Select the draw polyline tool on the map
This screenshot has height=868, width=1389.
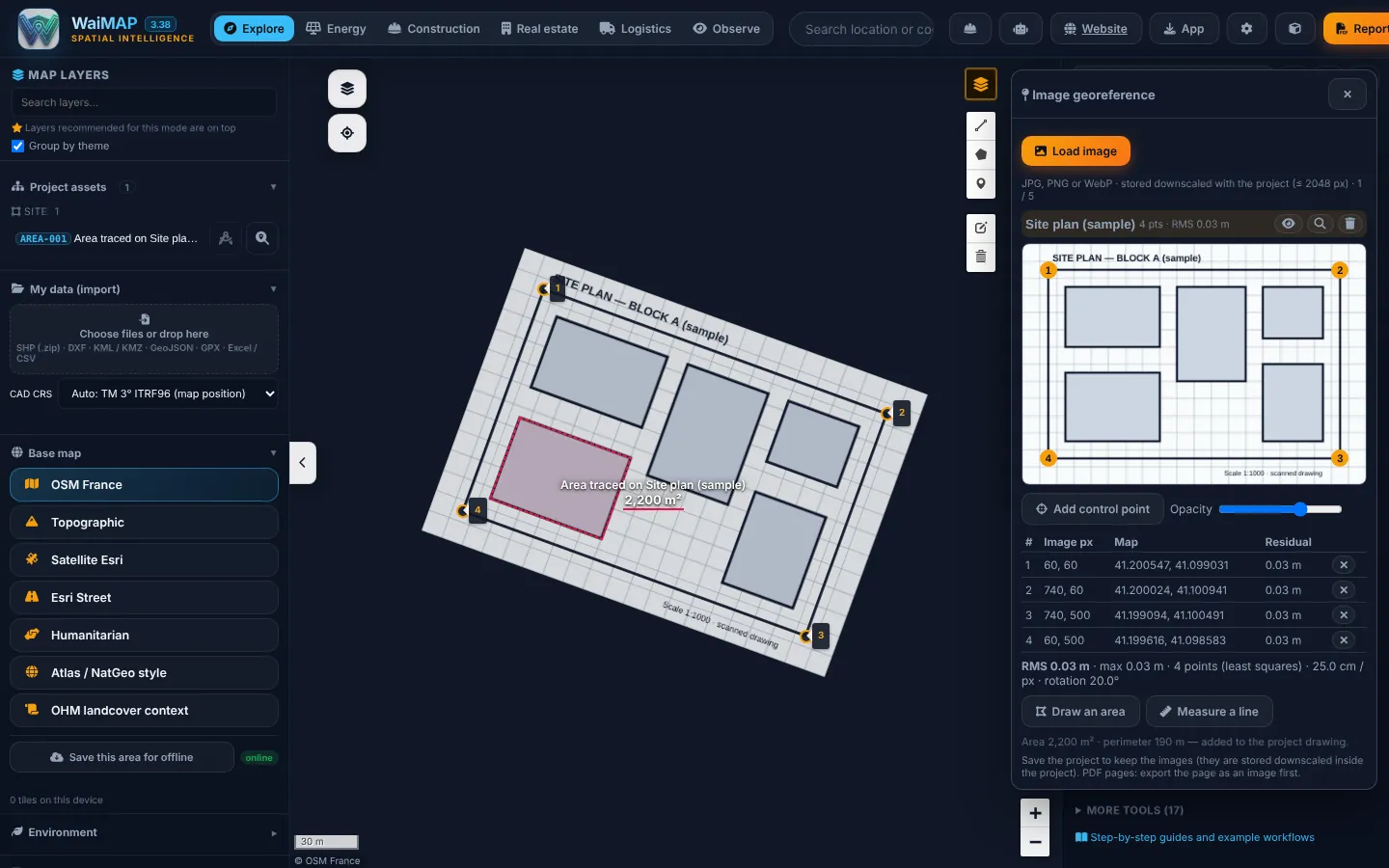point(981,125)
